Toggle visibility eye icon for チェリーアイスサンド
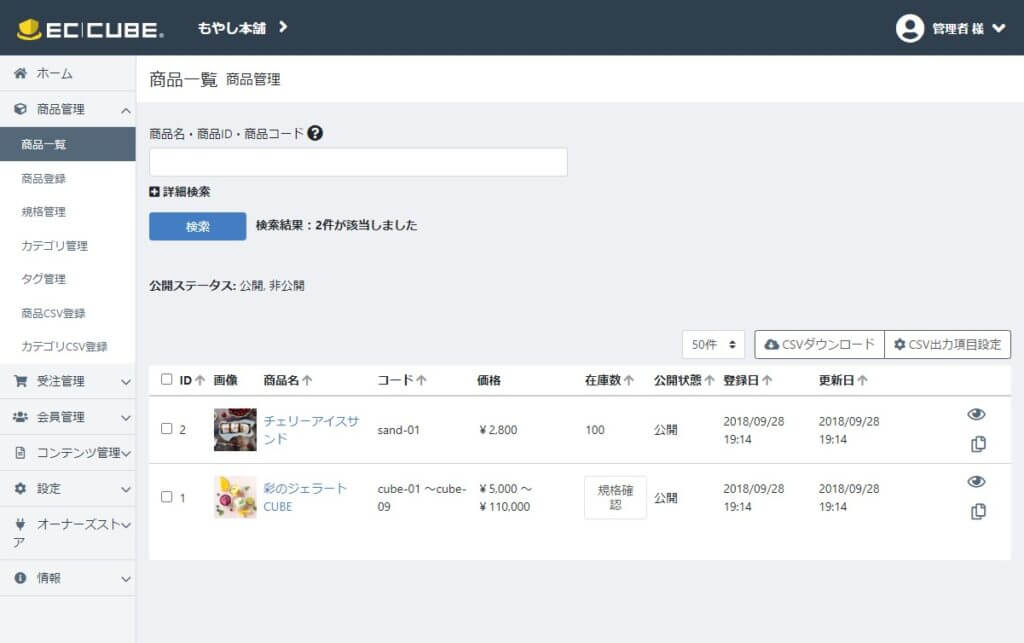This screenshot has width=1024, height=643. coord(977,414)
